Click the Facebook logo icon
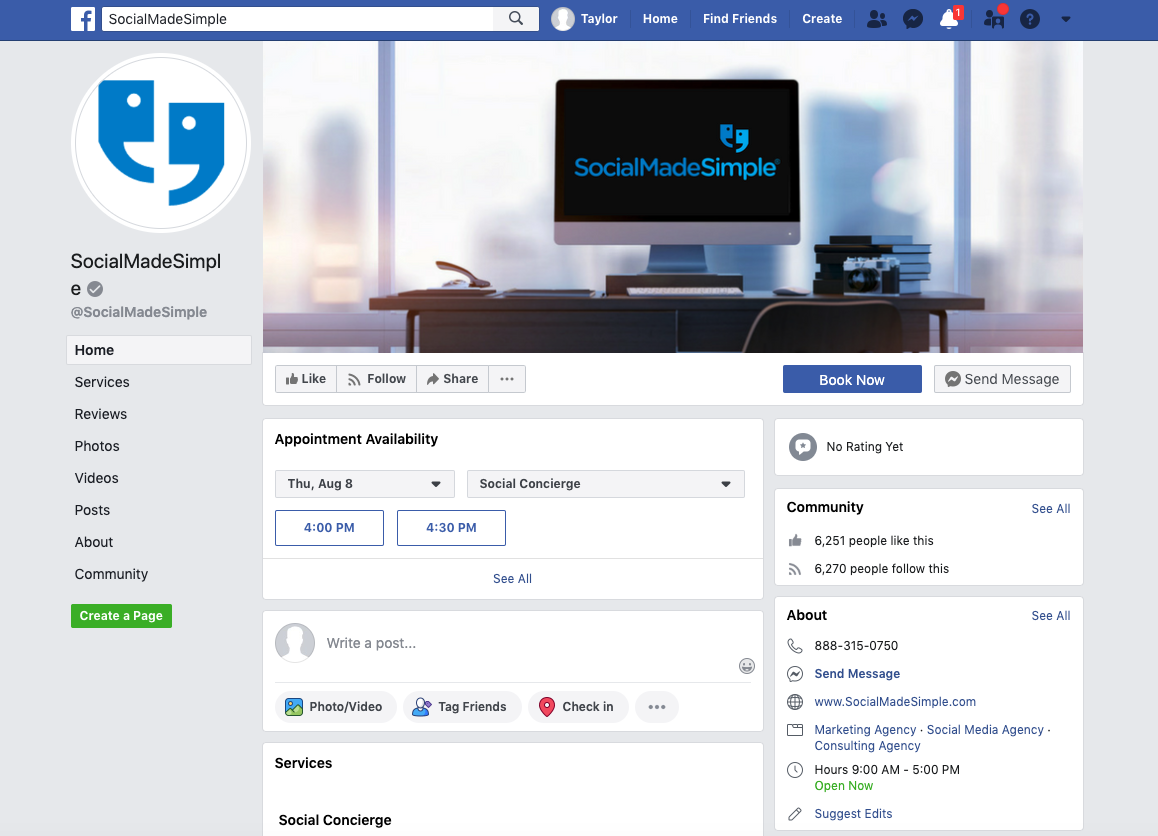This screenshot has width=1158, height=836. click(83, 18)
